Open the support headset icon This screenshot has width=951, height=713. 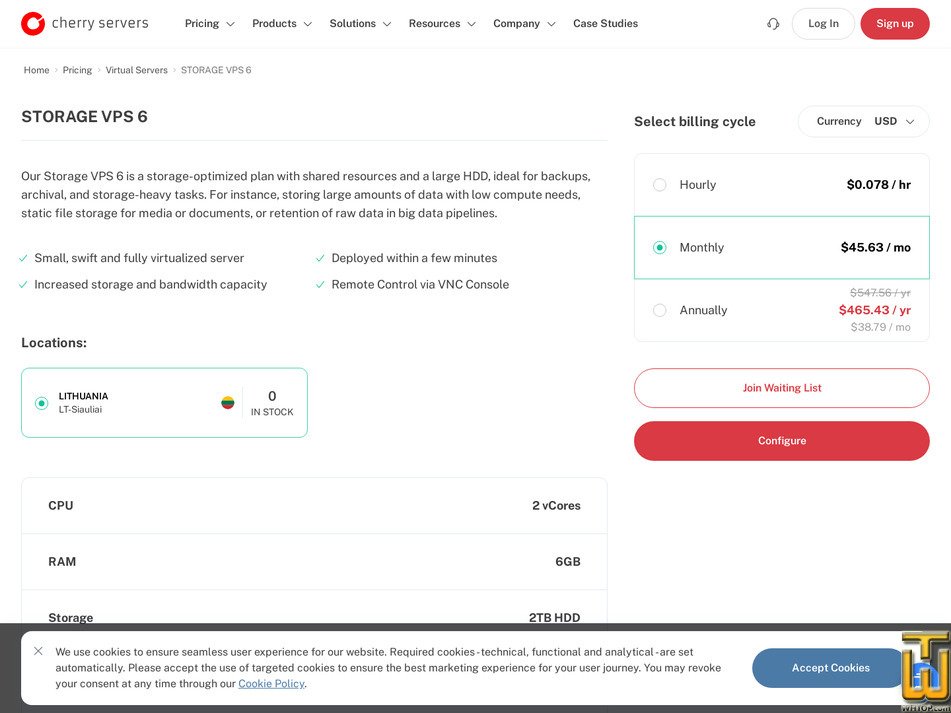(773, 24)
